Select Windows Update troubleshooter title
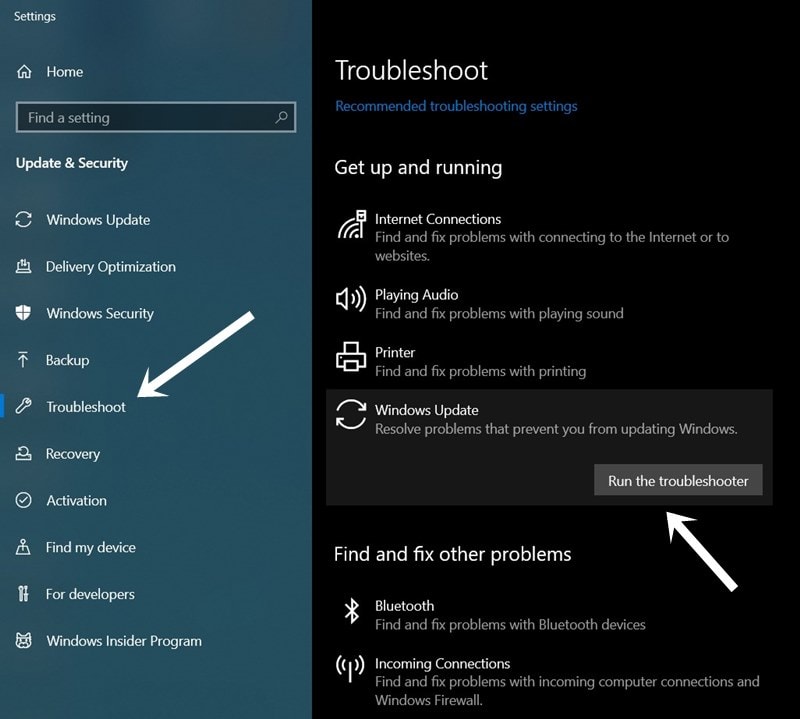This screenshot has width=800, height=719. 427,410
